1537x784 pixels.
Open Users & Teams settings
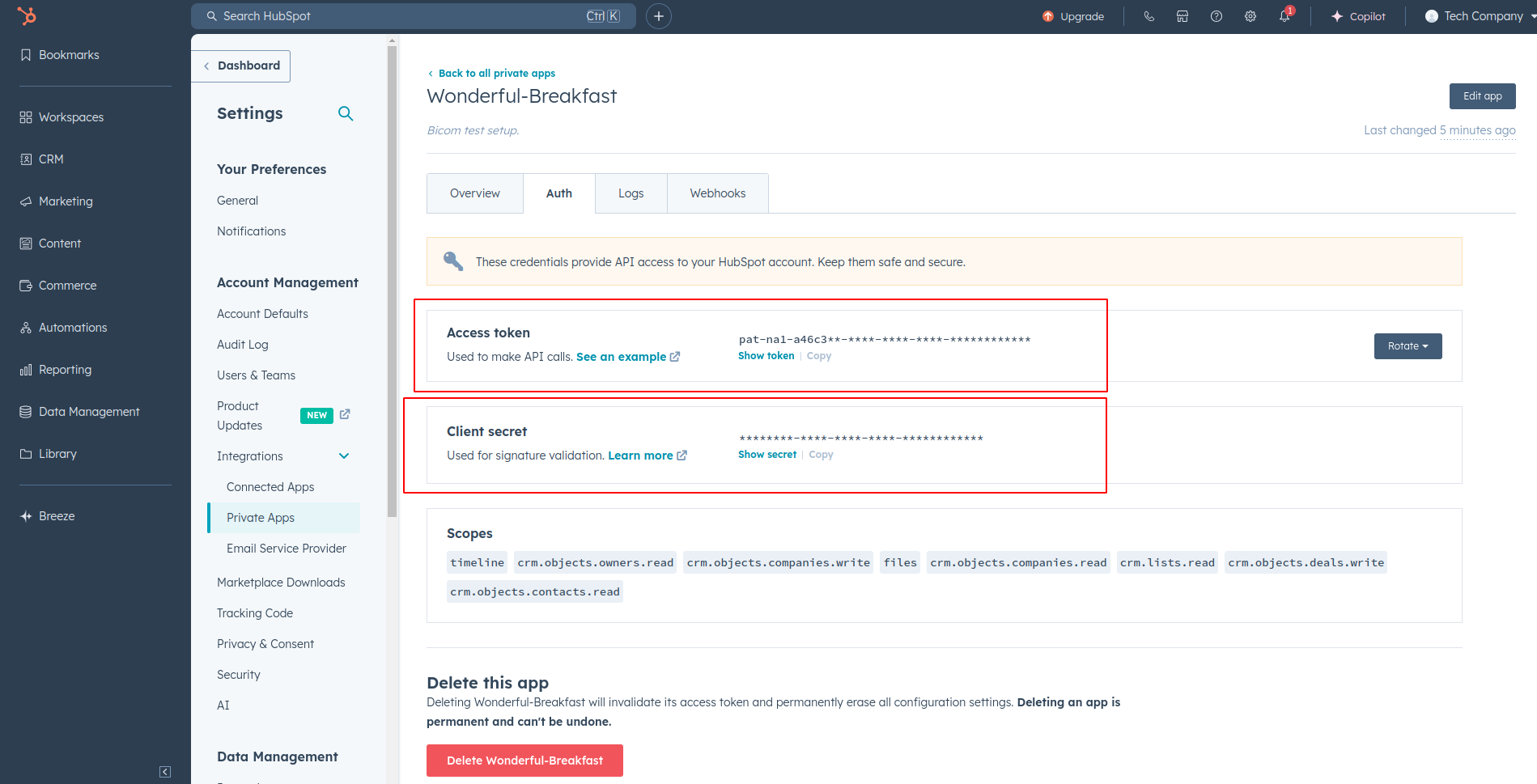click(x=257, y=375)
